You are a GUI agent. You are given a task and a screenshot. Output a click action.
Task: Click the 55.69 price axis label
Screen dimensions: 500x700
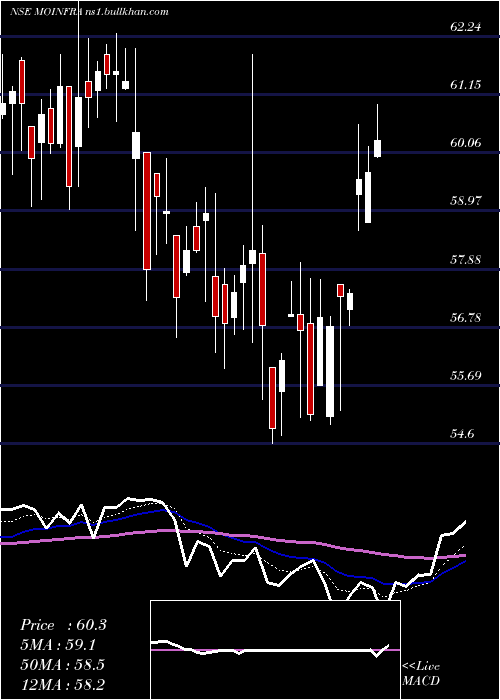coord(466,375)
